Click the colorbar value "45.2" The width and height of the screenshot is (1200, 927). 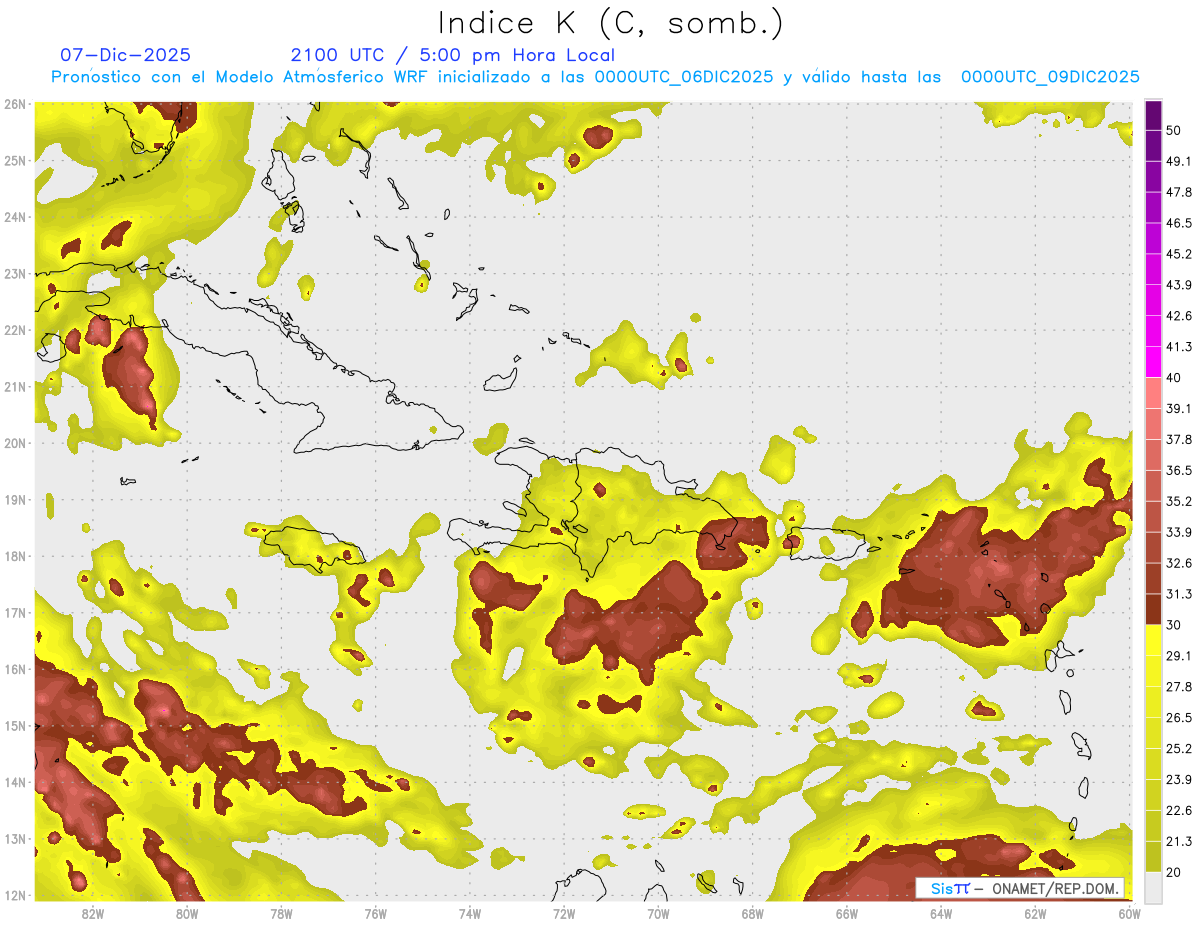click(1179, 254)
